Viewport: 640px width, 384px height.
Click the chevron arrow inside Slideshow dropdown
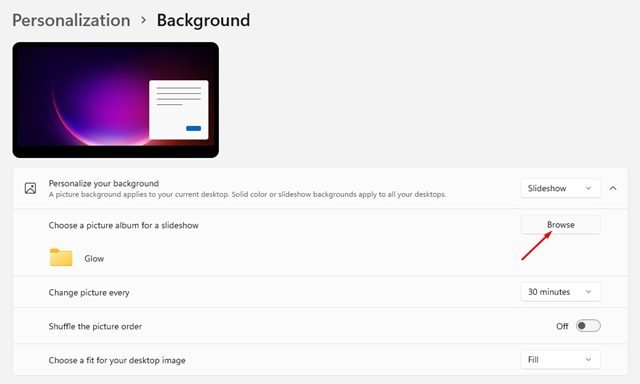588,188
